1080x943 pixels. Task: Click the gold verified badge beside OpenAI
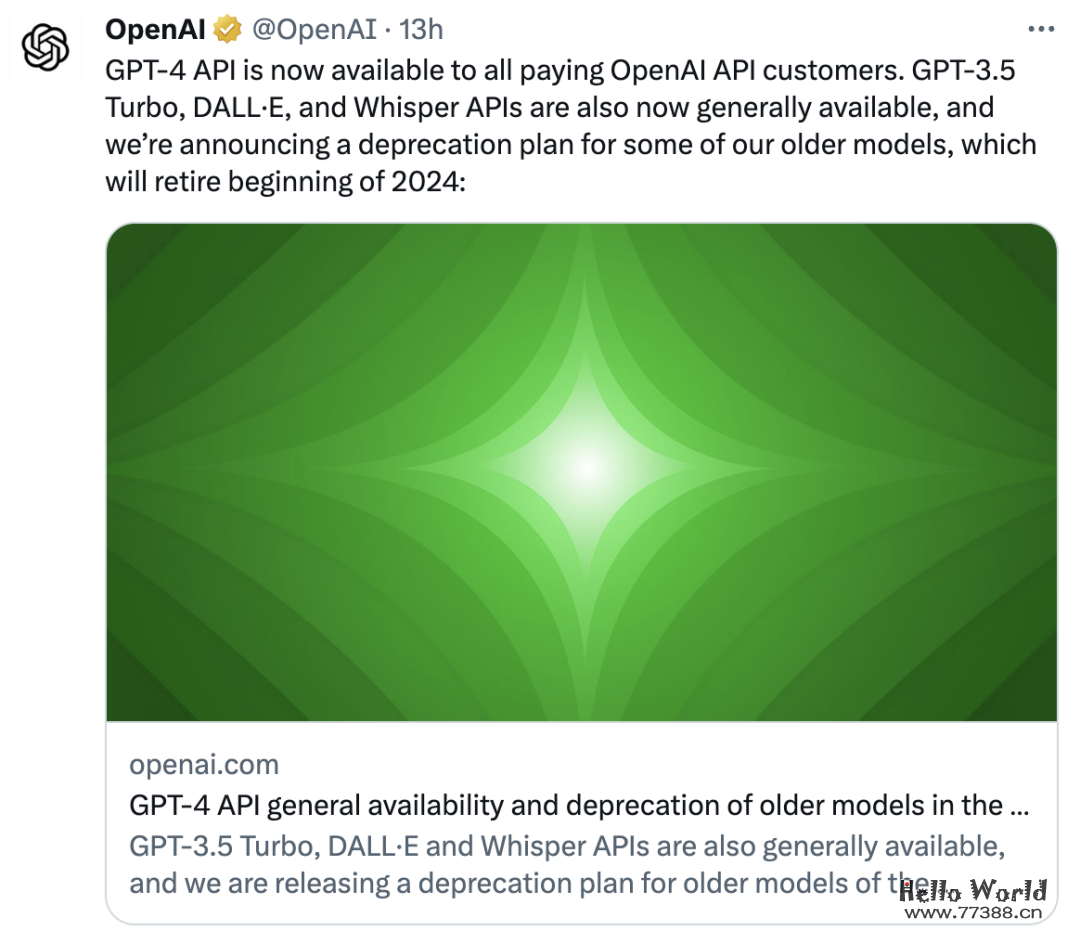point(228,30)
